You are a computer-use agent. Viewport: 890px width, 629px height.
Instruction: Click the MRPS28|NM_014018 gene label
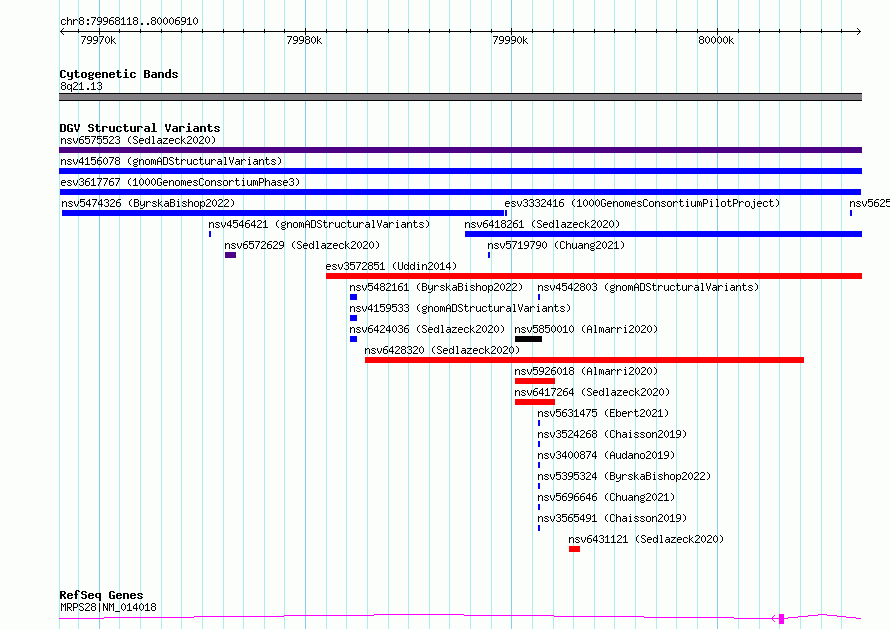pyautogui.click(x=108, y=607)
